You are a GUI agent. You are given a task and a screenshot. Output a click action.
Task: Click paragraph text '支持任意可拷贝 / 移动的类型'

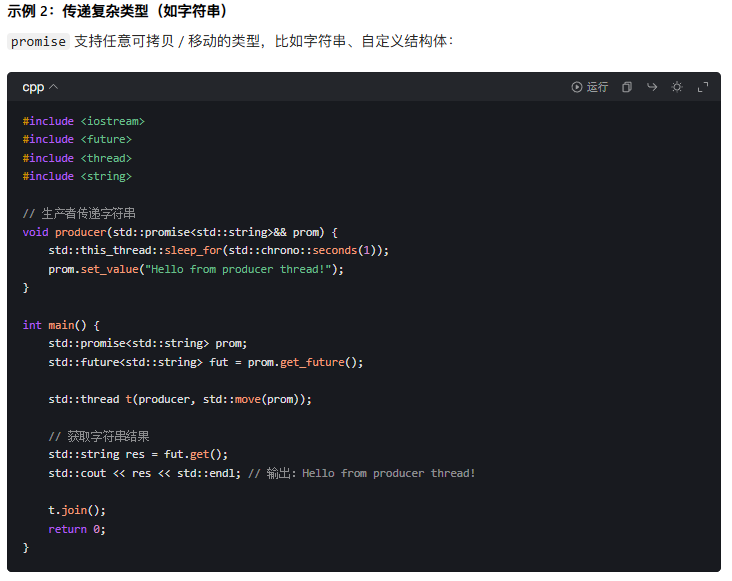click(x=167, y=42)
